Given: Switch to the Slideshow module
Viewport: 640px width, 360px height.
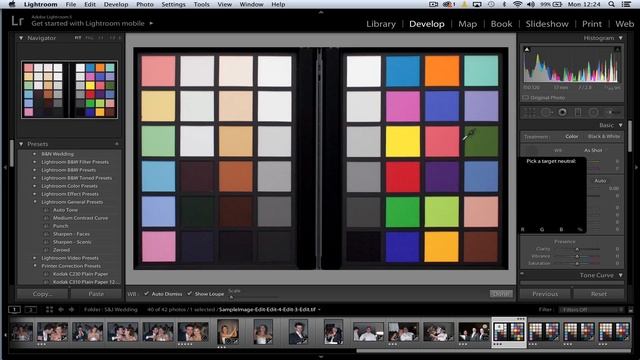Looking at the screenshot, I should [x=547, y=24].
